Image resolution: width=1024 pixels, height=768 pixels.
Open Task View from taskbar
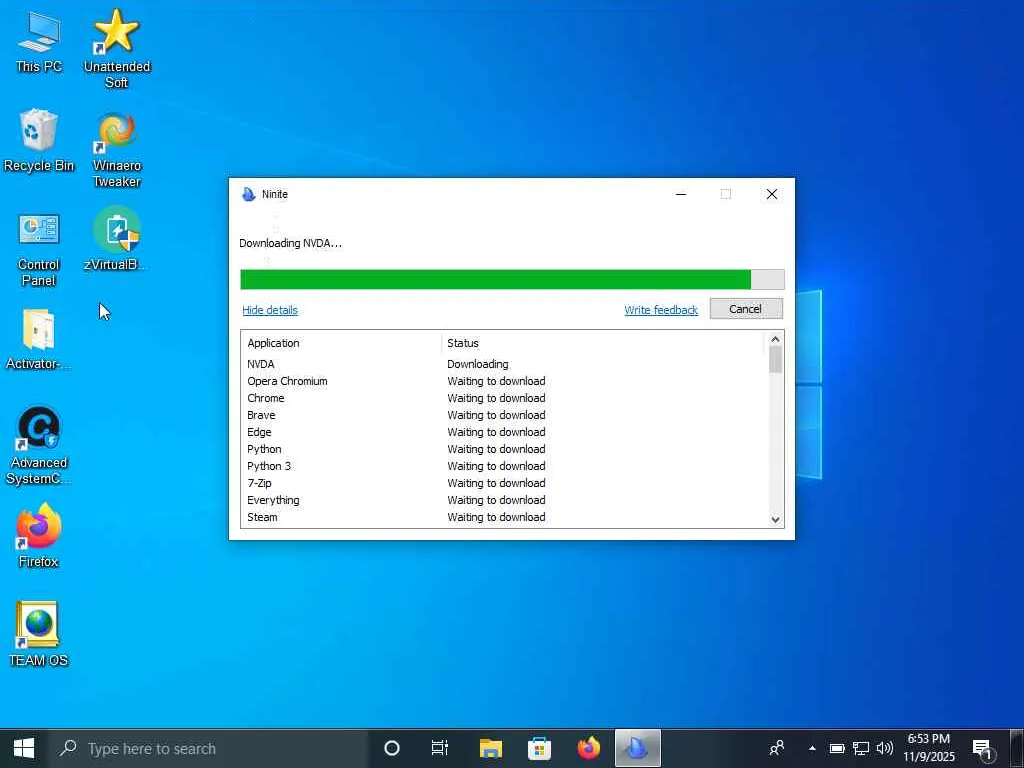pos(440,748)
